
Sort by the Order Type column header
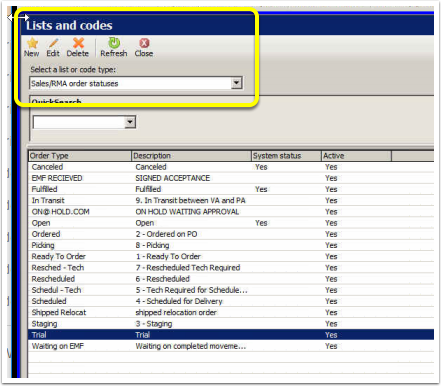click(80, 156)
